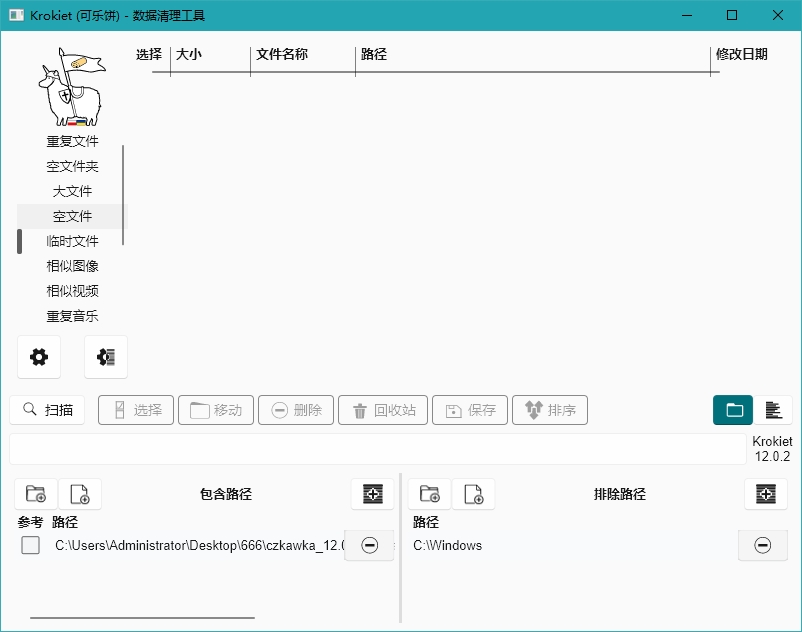Remove the C:\Users\Administrator included path
The width and height of the screenshot is (802, 632).
point(369,545)
